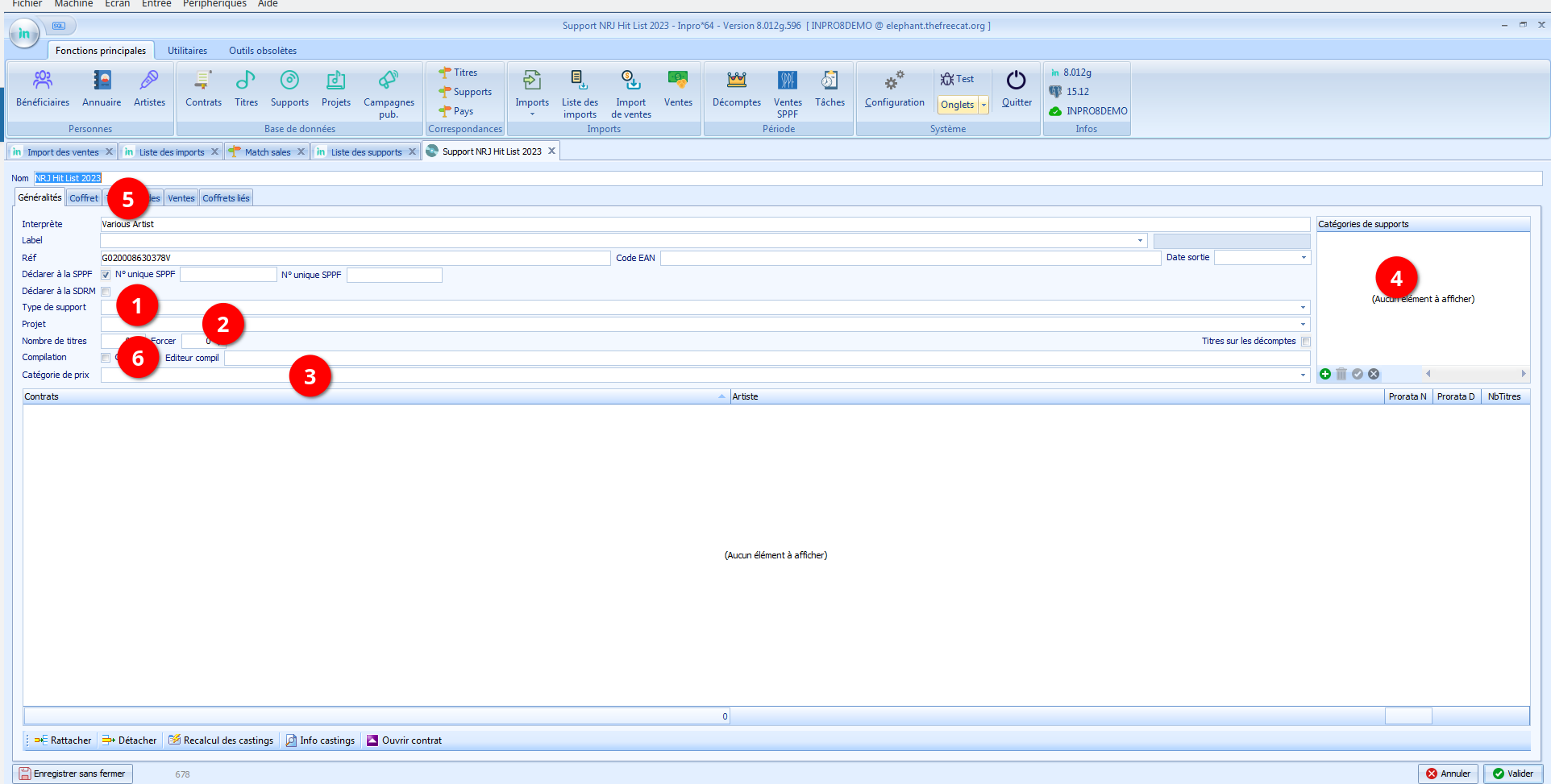This screenshot has width=1551, height=784.
Task: Click green add category icon
Action: tap(1324, 374)
